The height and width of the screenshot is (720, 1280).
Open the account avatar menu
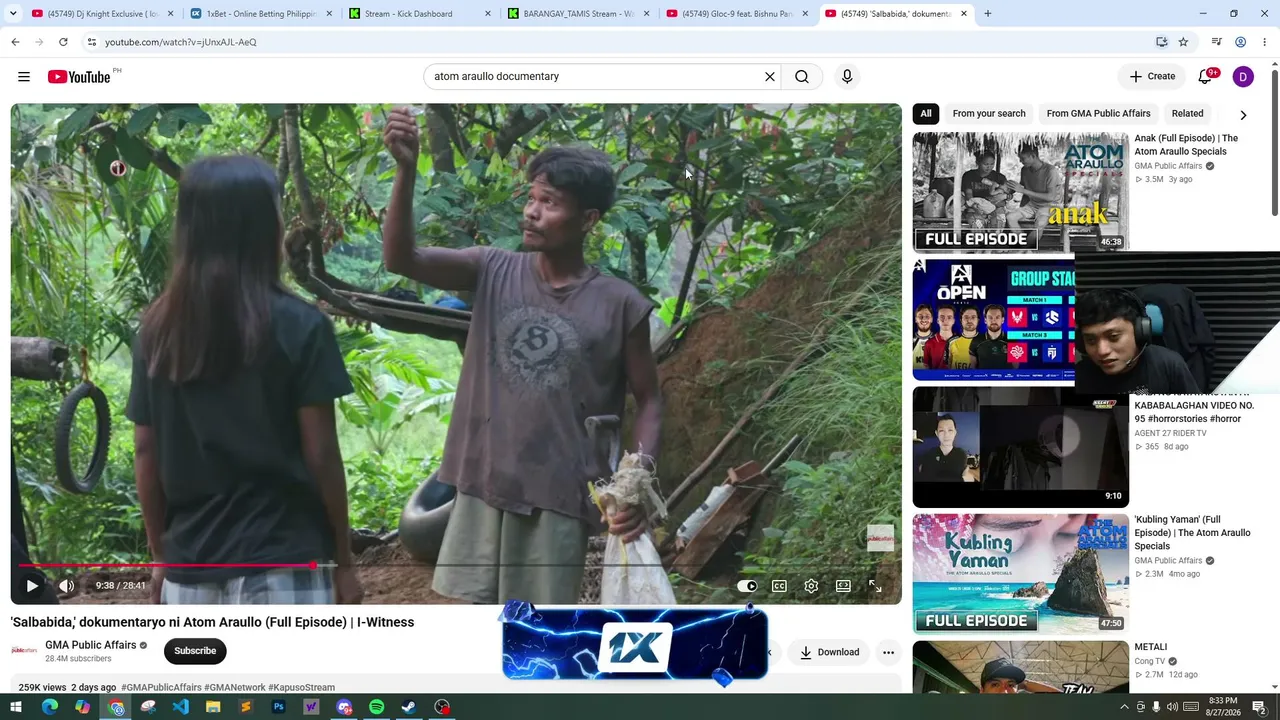(1243, 77)
